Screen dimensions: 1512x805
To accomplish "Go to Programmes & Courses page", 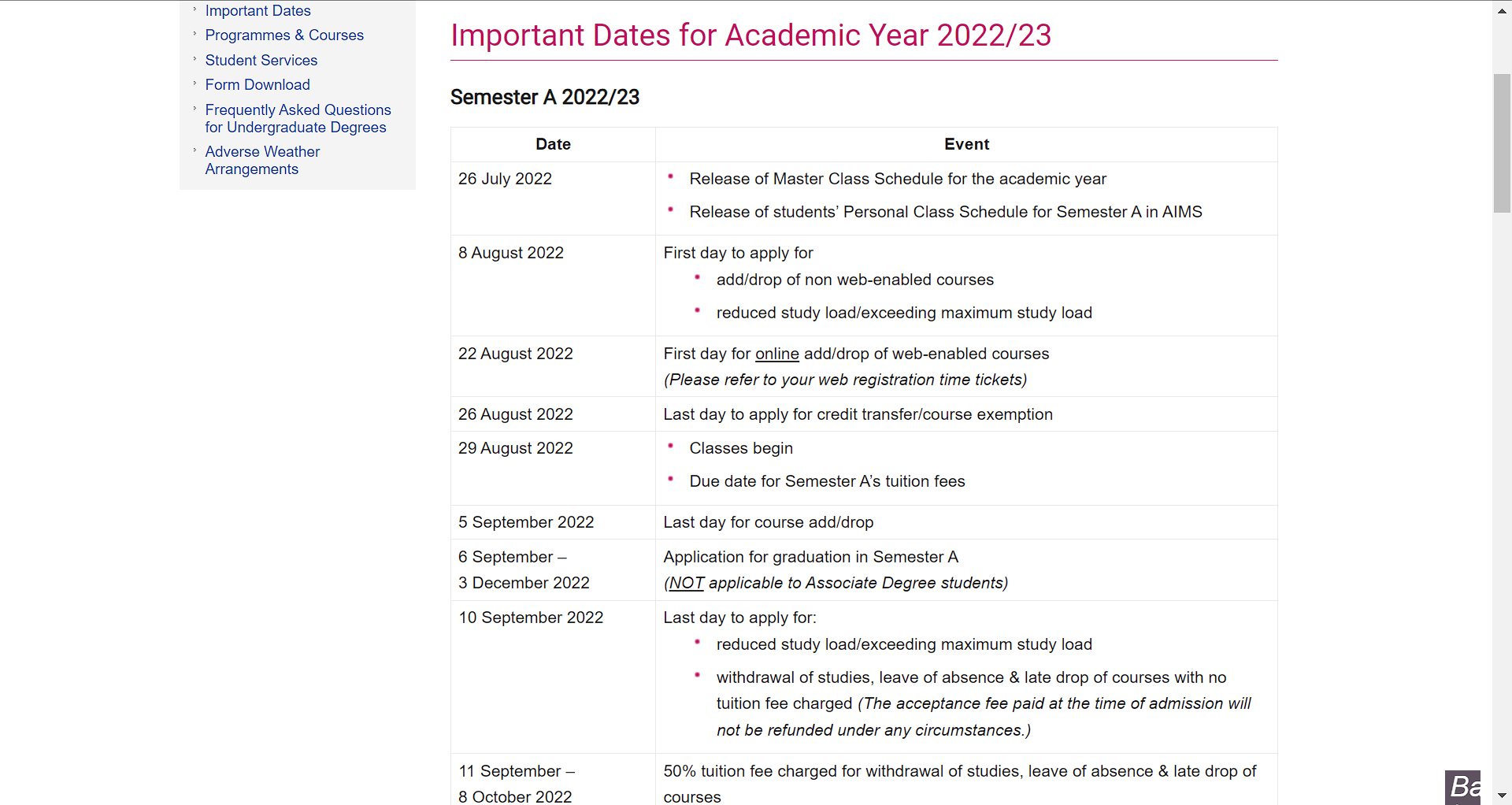I will pos(284,35).
